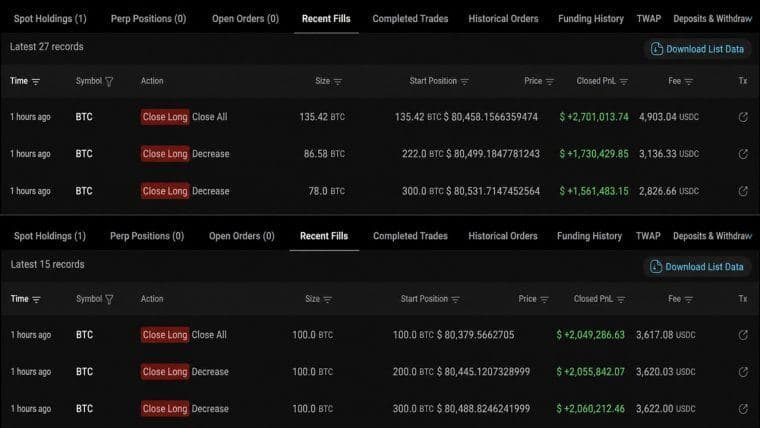
Task: Click Time sort icon in 27-records table
Action: click(36, 81)
